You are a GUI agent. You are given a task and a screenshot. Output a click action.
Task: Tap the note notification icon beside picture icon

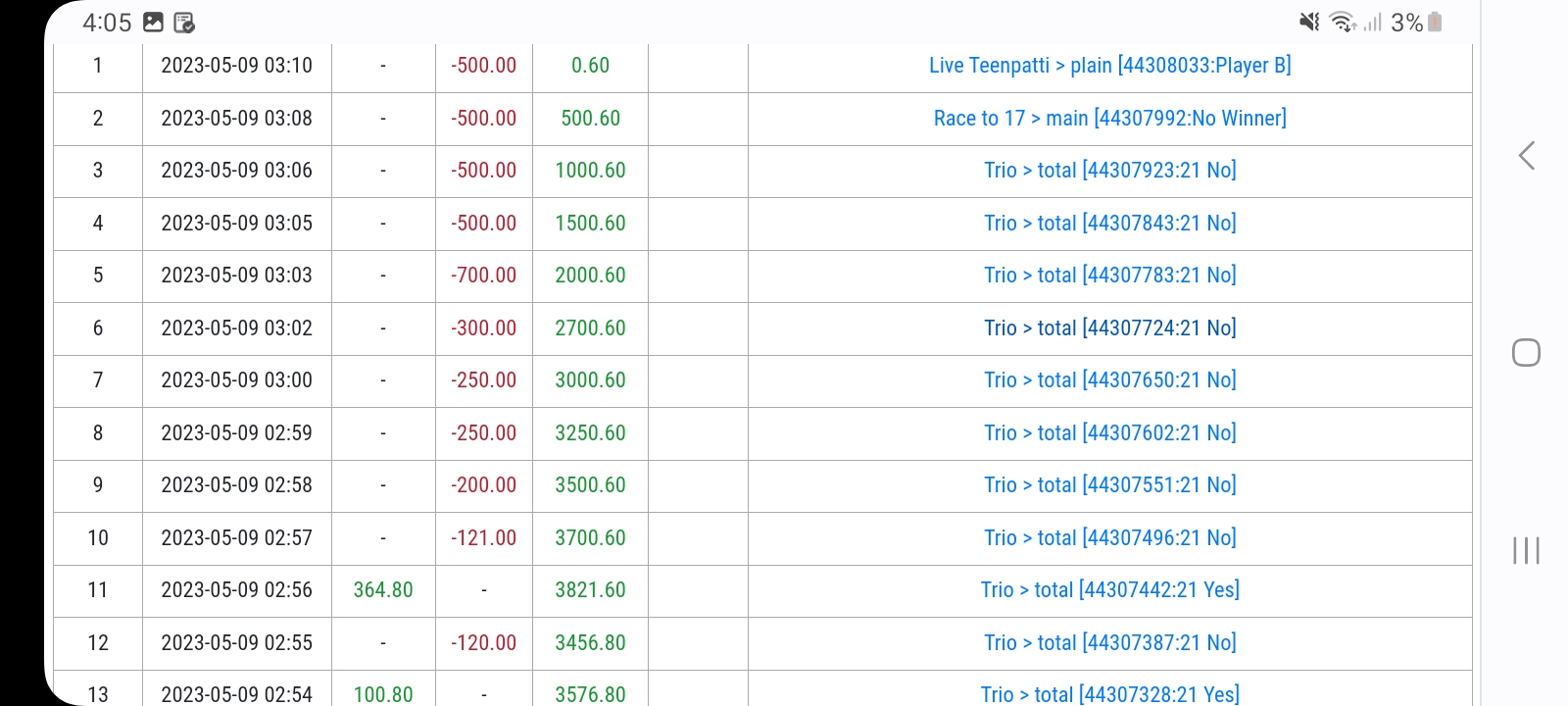pyautogui.click(x=184, y=22)
